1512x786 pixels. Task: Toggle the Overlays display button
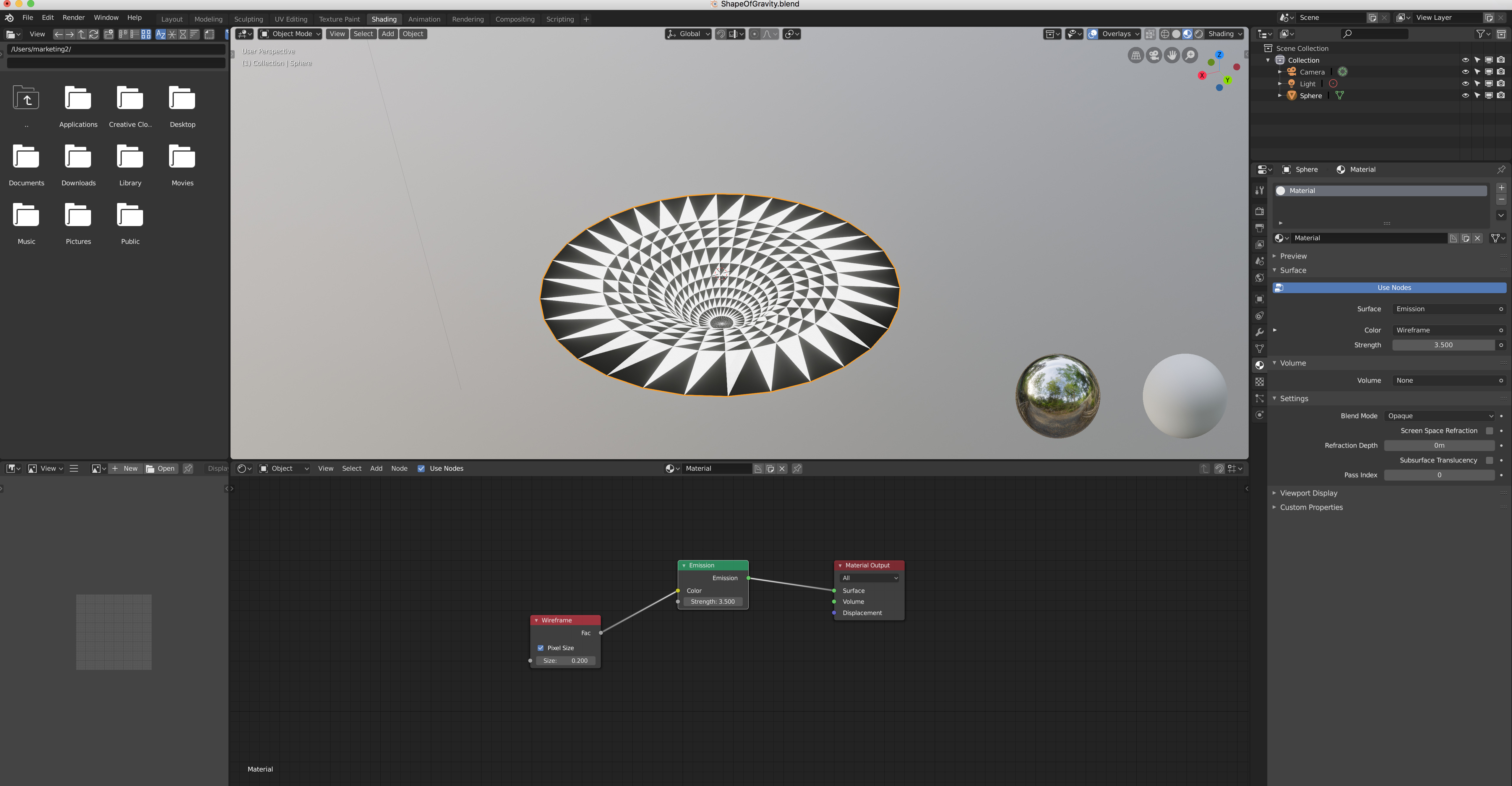click(1093, 34)
